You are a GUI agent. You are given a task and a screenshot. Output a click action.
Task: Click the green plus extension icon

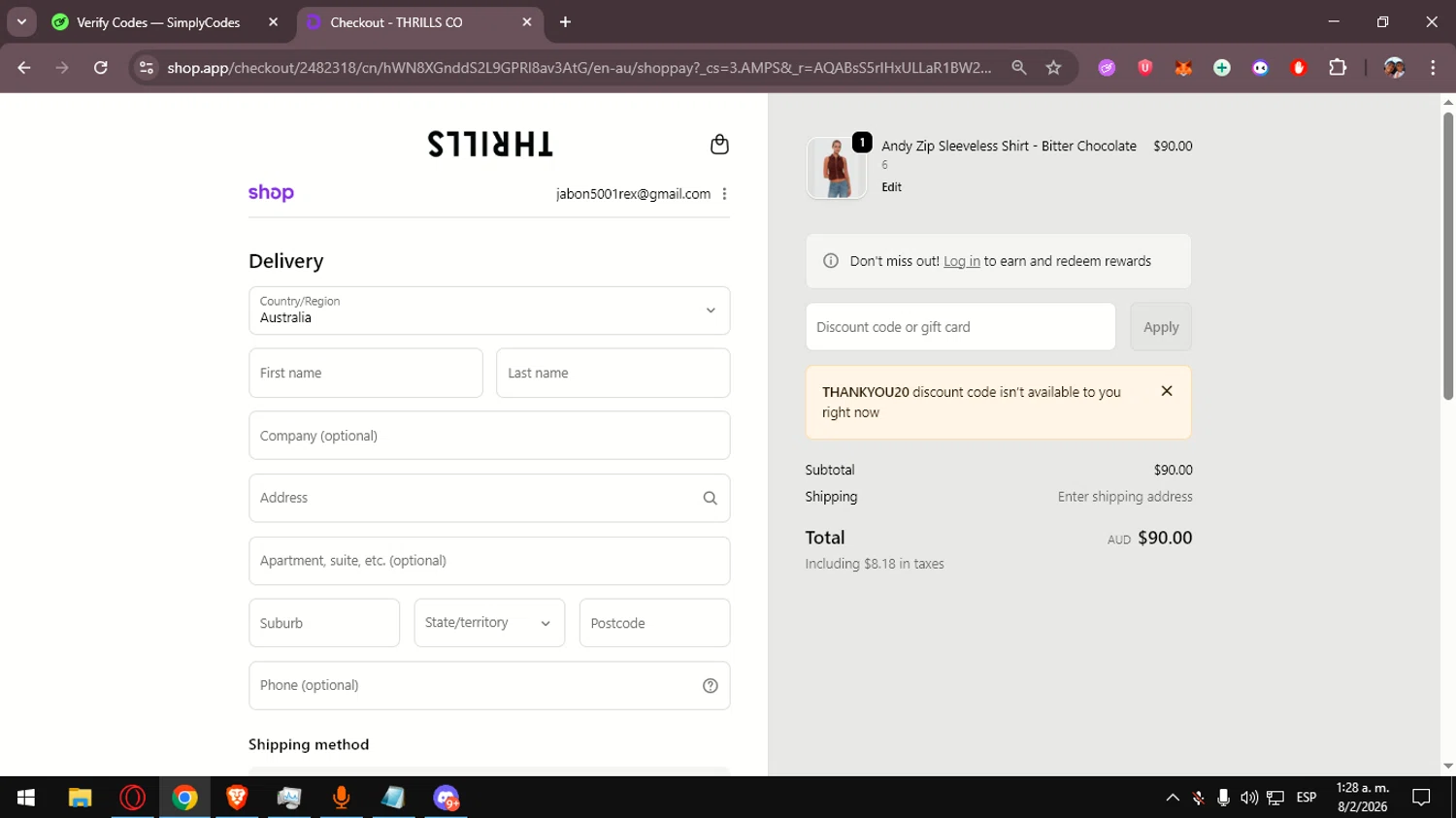click(x=1222, y=68)
